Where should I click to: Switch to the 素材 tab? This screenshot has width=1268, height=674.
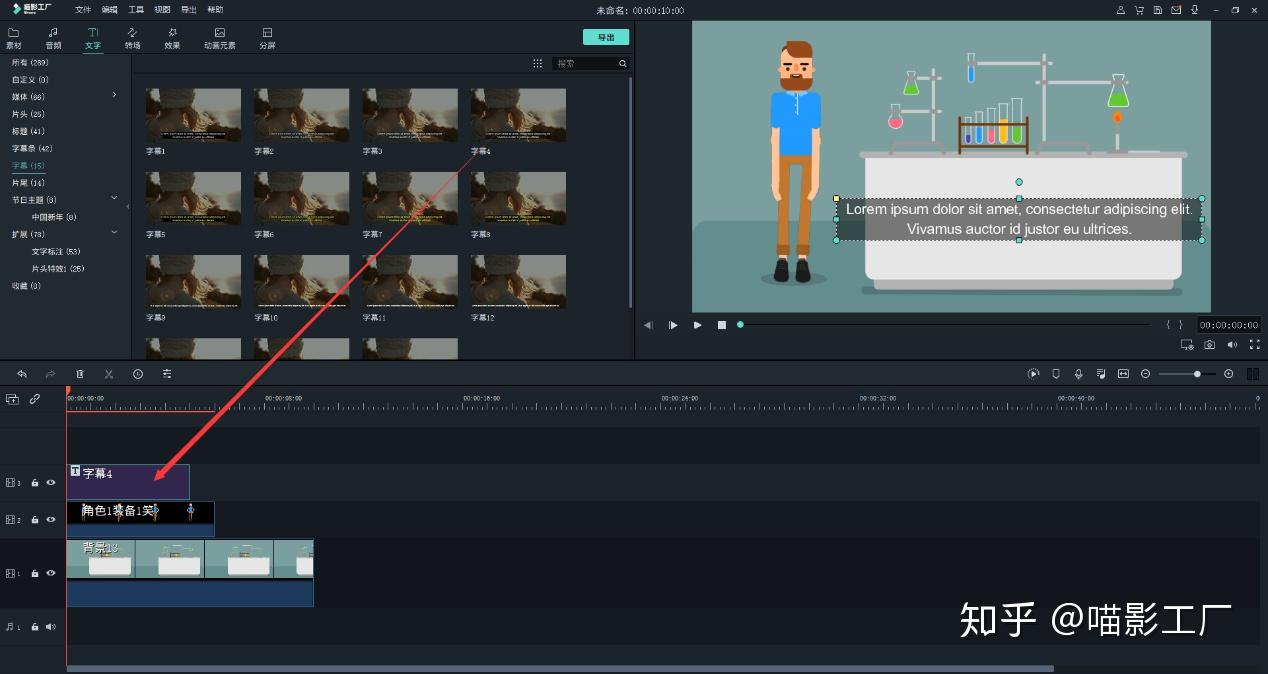coord(13,38)
